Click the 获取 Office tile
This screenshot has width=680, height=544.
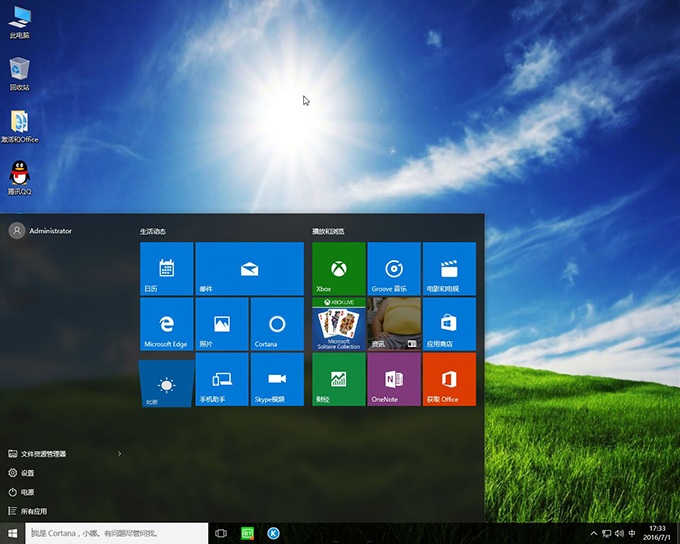coord(449,379)
